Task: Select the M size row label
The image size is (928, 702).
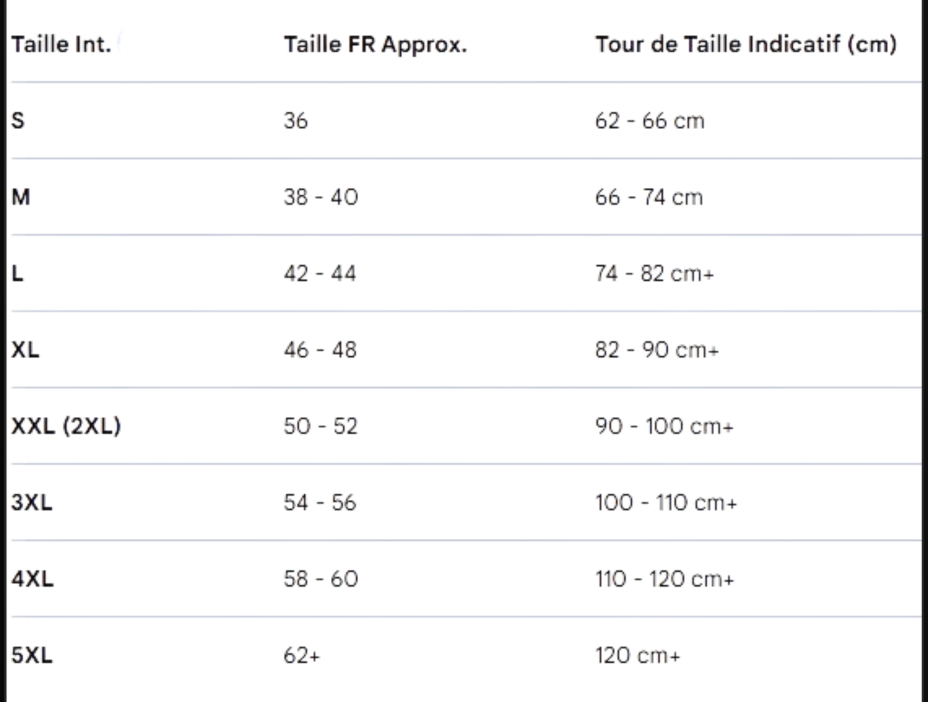Action: [x=19, y=197]
